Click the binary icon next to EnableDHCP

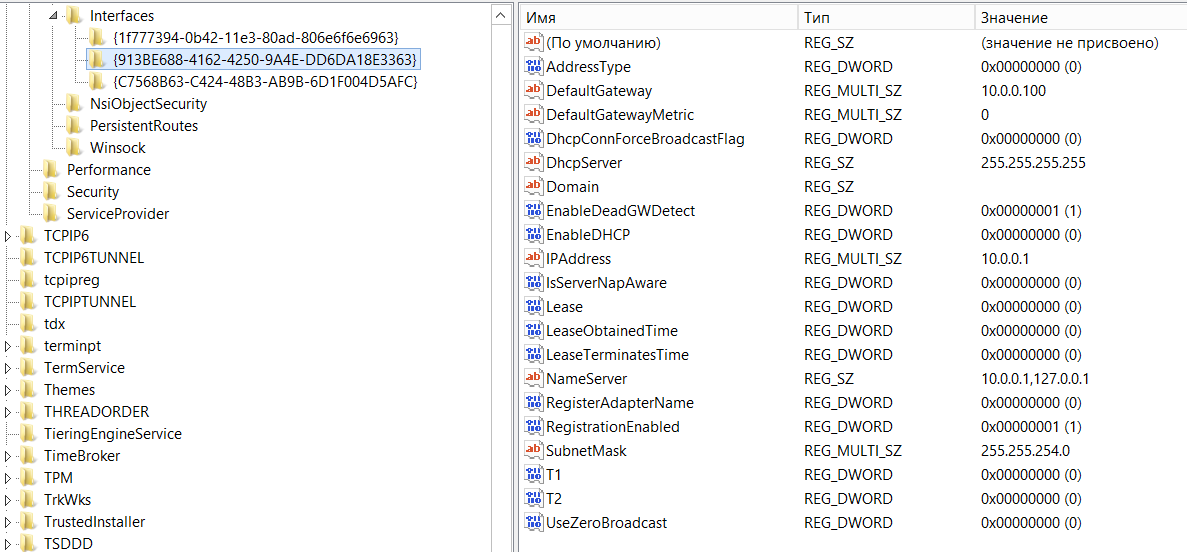point(533,235)
